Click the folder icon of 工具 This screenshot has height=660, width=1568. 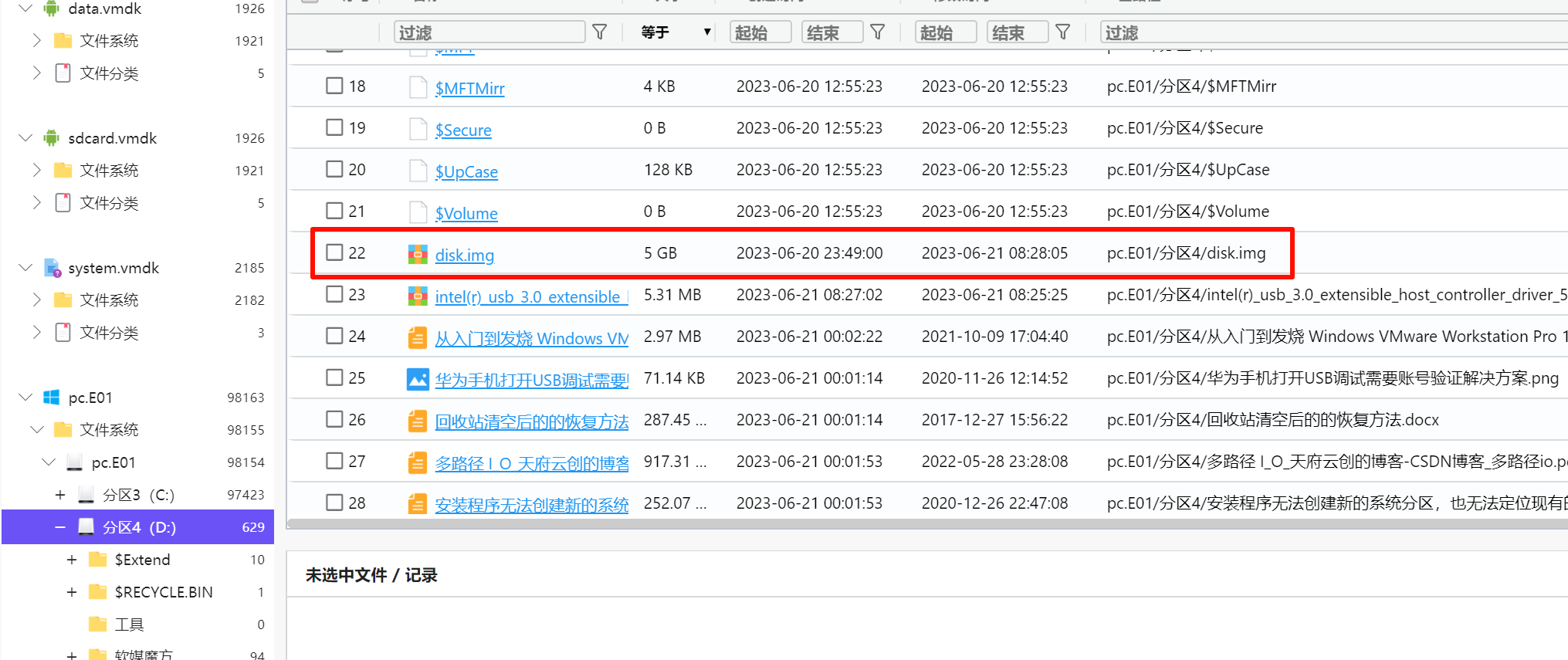[x=98, y=624]
